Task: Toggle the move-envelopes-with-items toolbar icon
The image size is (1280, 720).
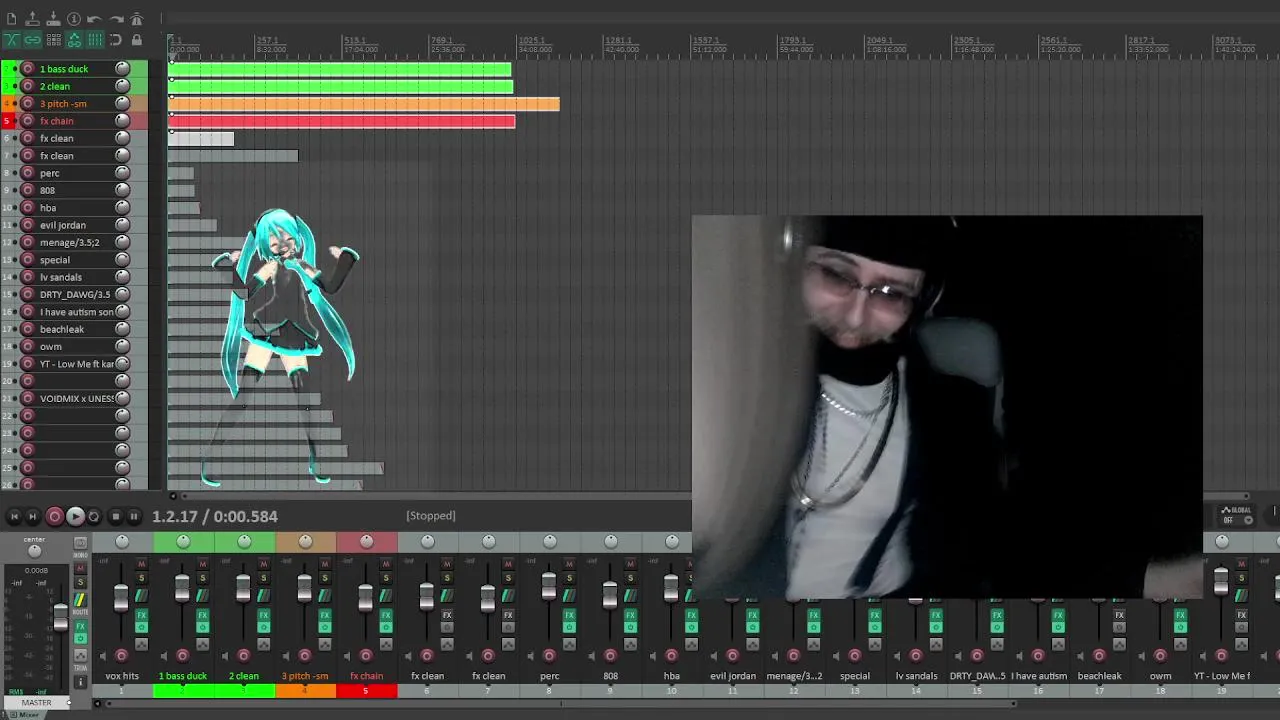Action: (74, 40)
